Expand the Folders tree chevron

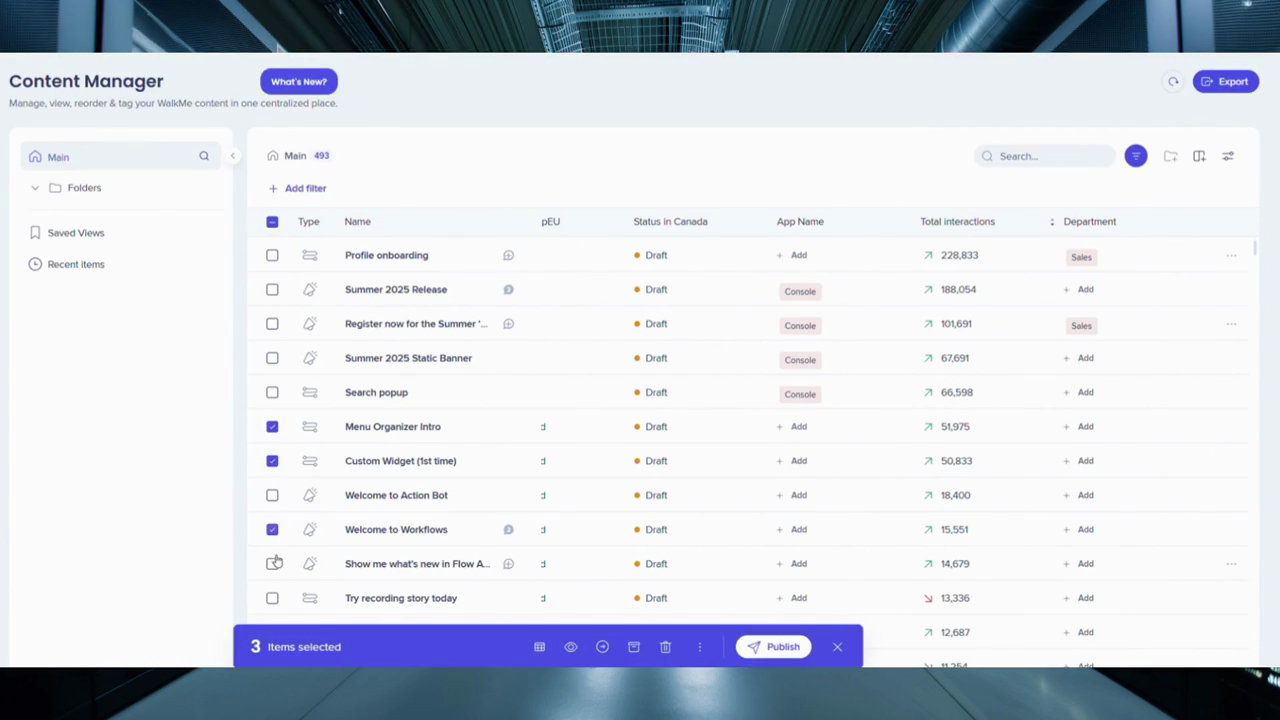tap(35, 188)
